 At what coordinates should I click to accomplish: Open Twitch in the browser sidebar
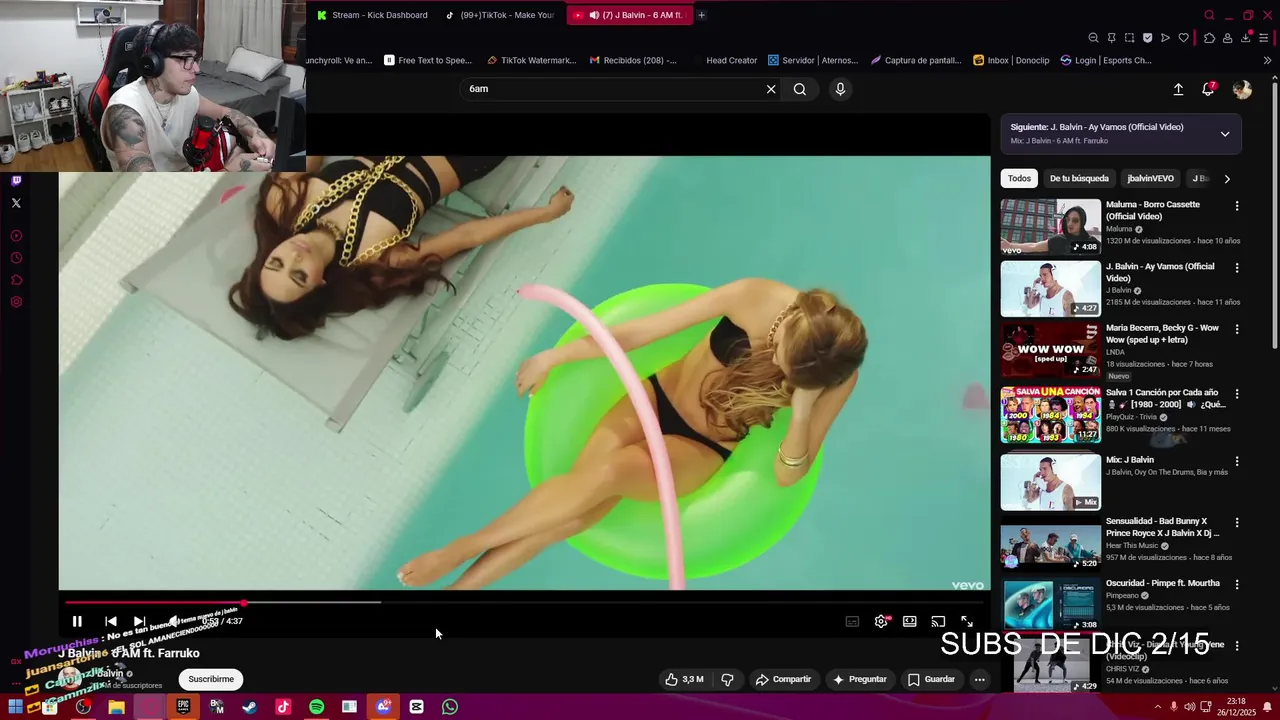[x=16, y=181]
